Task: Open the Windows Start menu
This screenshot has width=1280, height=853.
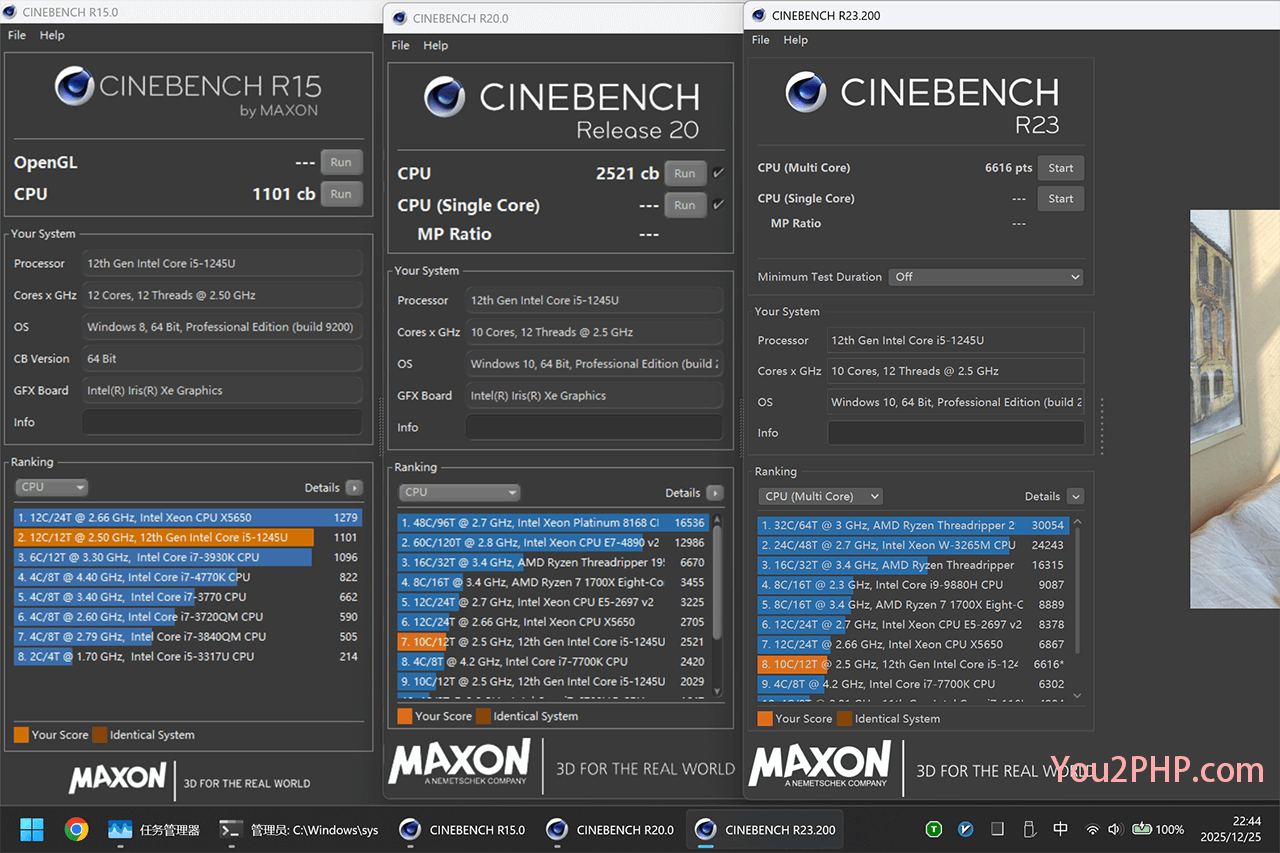Action: [32, 829]
